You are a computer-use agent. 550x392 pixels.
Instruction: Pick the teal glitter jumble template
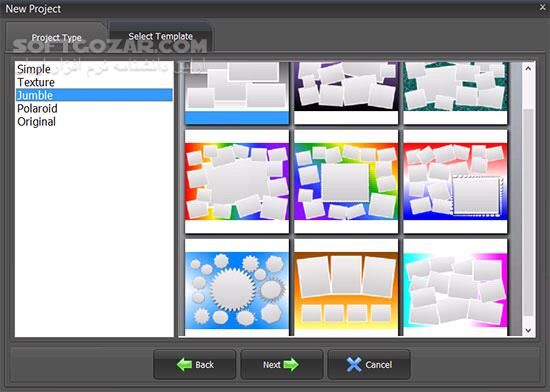[x=455, y=93]
